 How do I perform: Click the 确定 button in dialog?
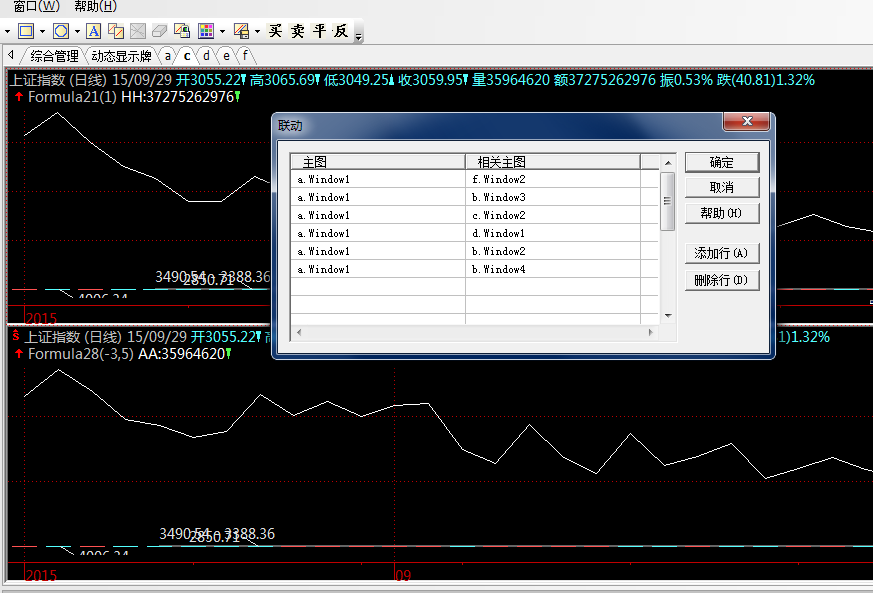click(x=721, y=162)
